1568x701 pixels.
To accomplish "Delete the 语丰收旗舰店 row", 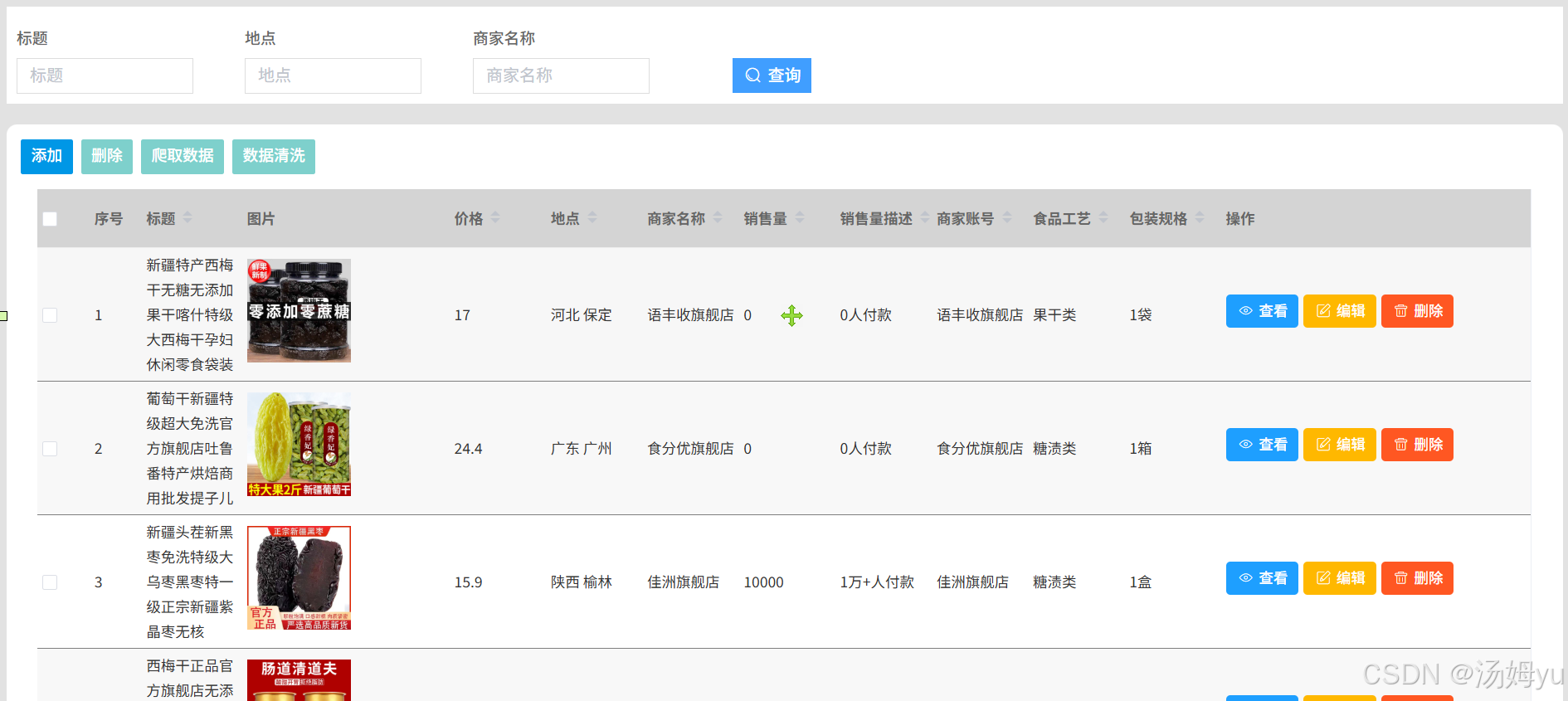I will [x=1417, y=311].
